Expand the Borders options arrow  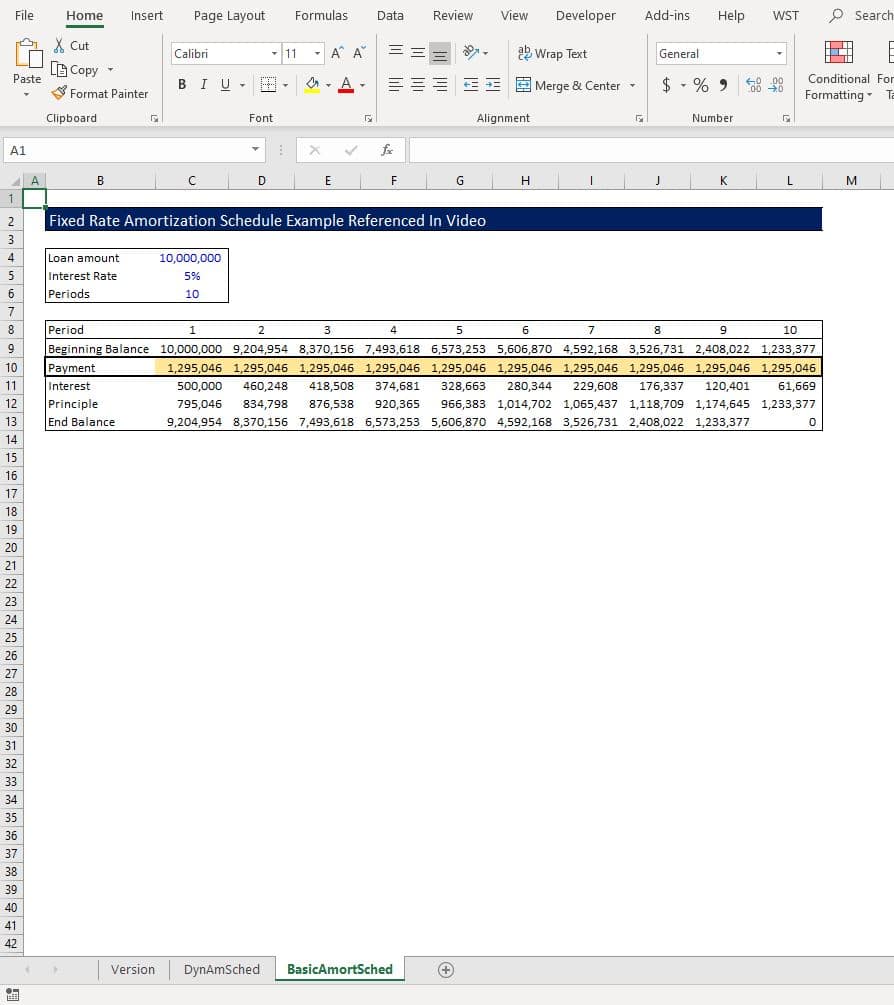[x=285, y=85]
